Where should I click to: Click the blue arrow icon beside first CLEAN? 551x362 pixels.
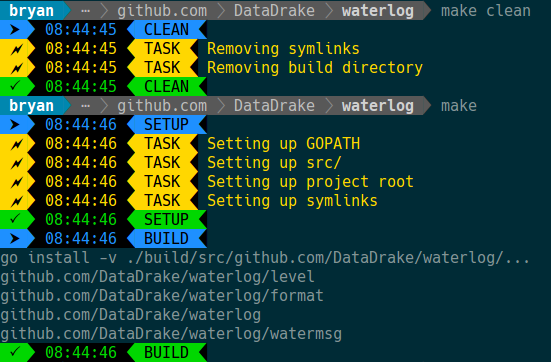tap(15, 30)
